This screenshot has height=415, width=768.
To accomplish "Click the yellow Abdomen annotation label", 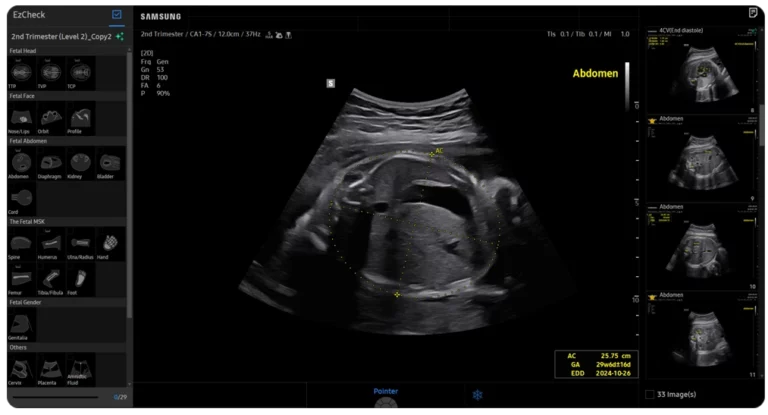I will 595,73.
